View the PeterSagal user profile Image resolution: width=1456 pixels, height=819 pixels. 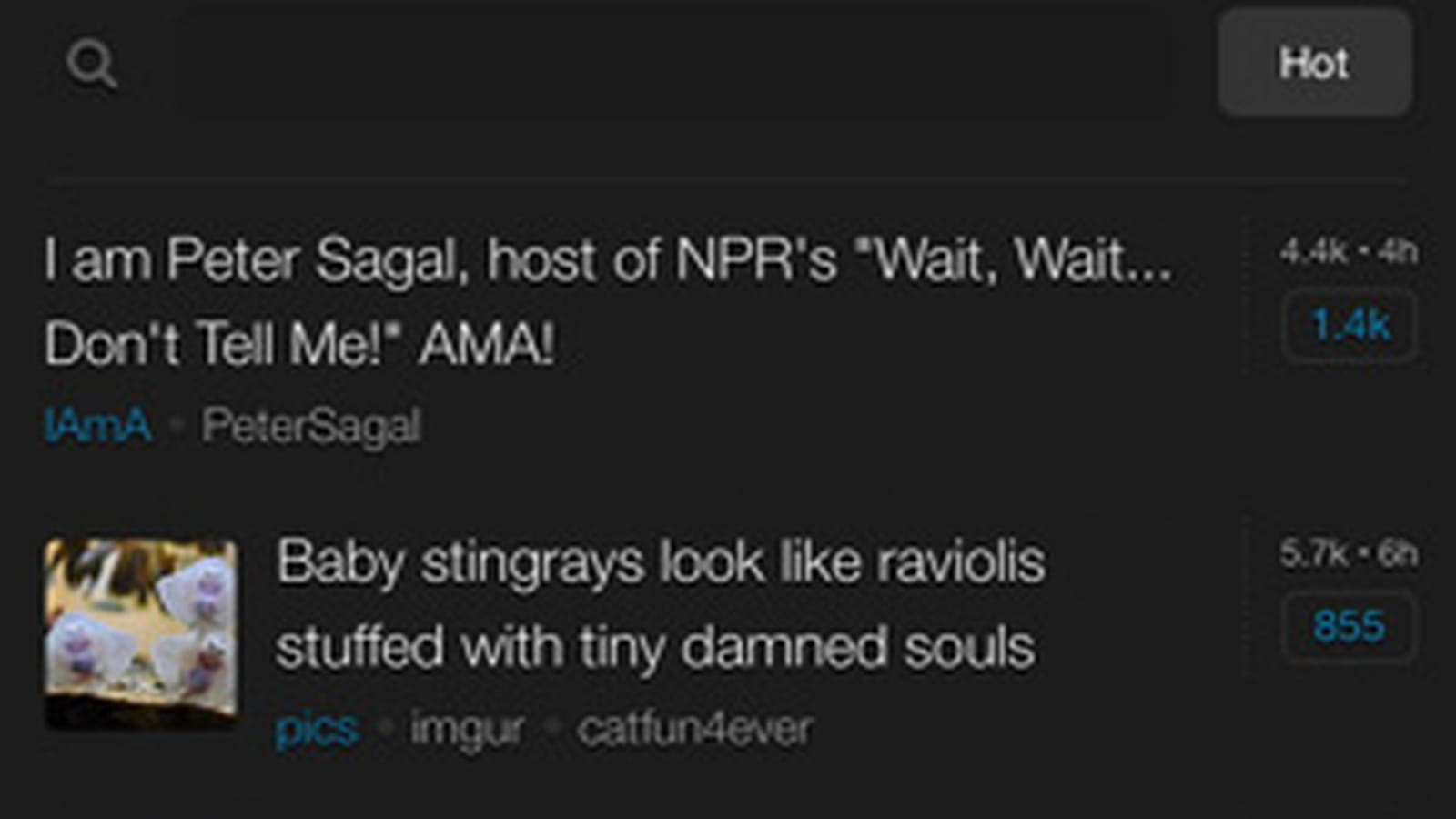311,425
